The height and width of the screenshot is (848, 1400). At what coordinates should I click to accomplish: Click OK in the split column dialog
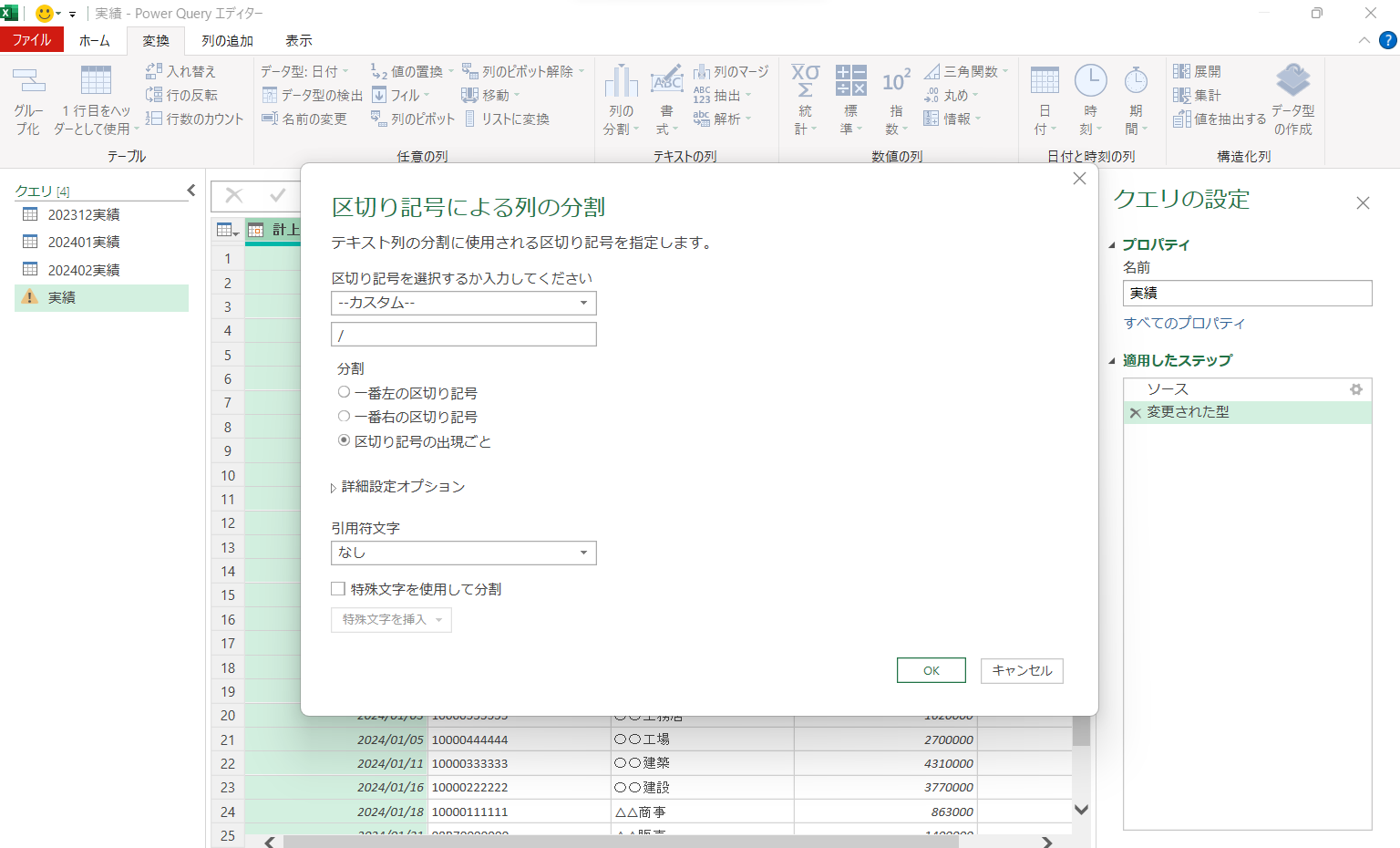(932, 670)
